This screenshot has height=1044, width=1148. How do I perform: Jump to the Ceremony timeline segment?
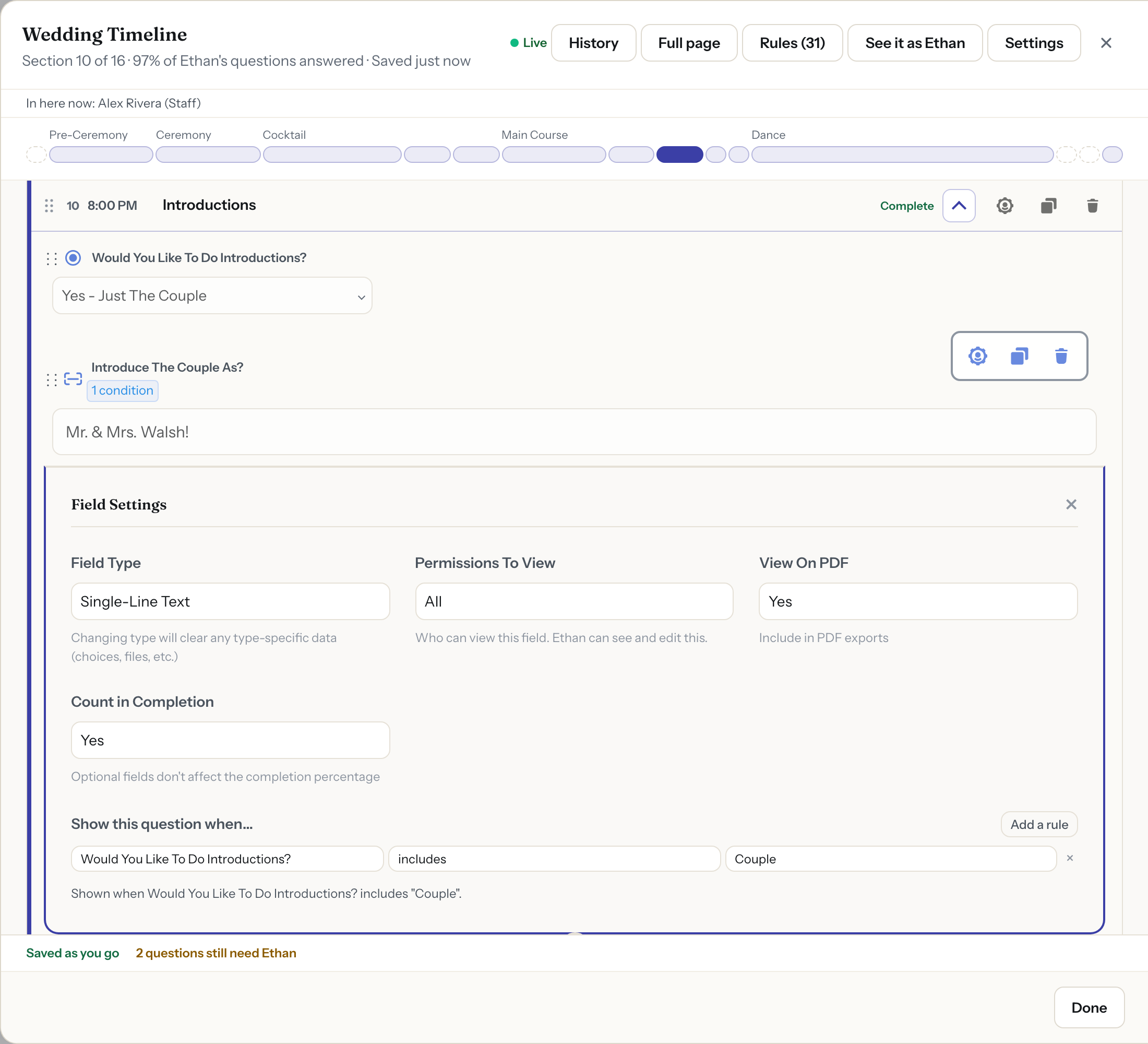click(208, 155)
